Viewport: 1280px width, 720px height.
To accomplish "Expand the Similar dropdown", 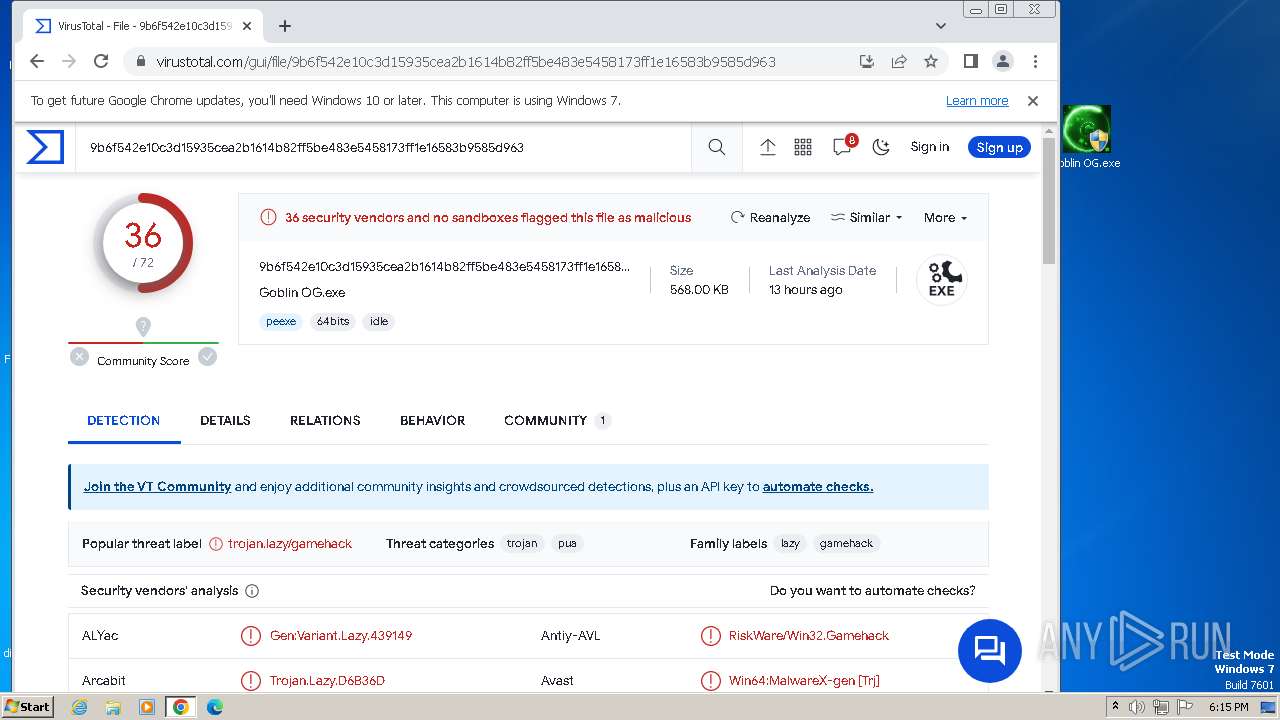I will (867, 217).
